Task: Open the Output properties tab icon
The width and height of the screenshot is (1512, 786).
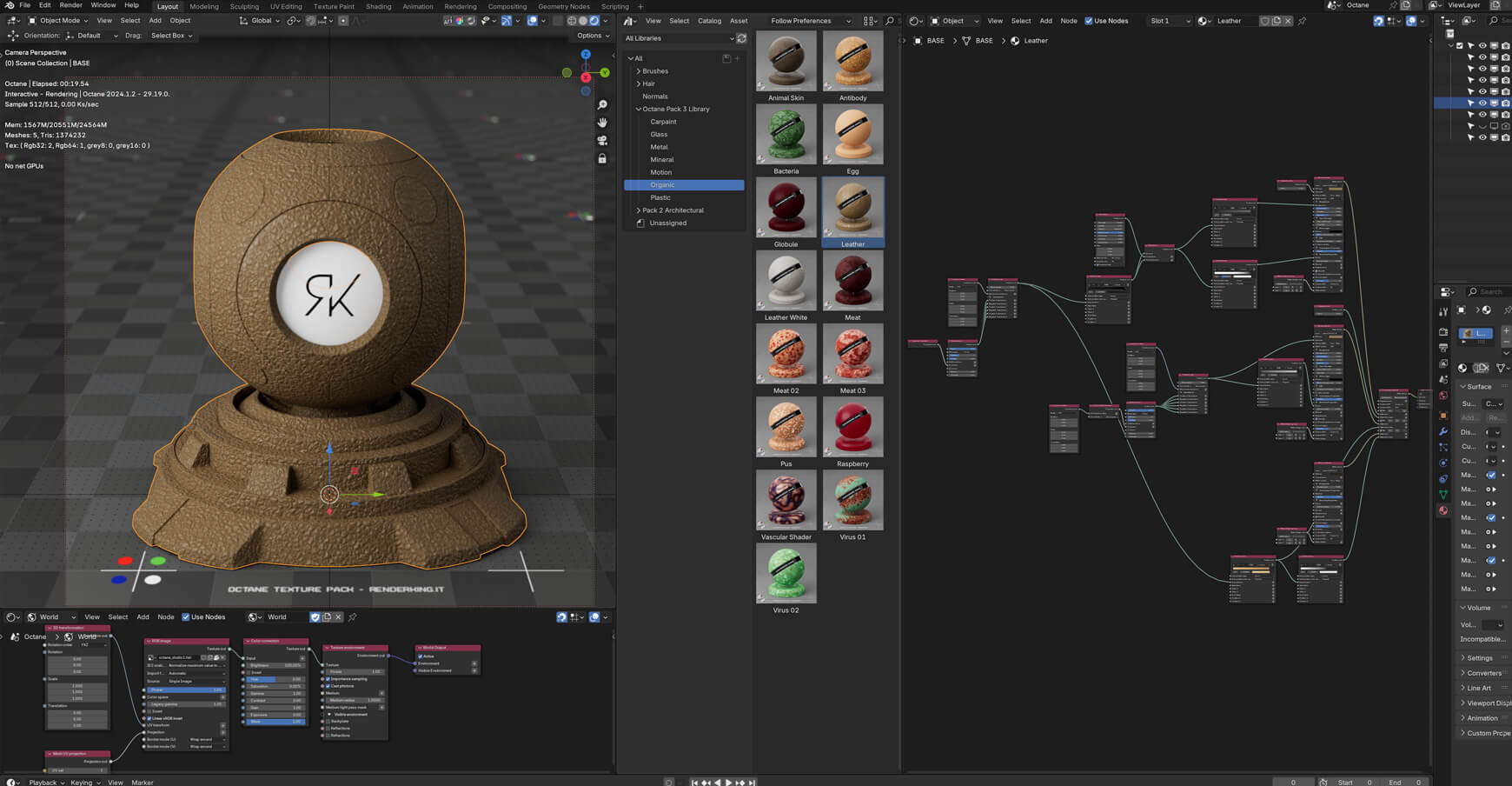Action: point(1443,348)
